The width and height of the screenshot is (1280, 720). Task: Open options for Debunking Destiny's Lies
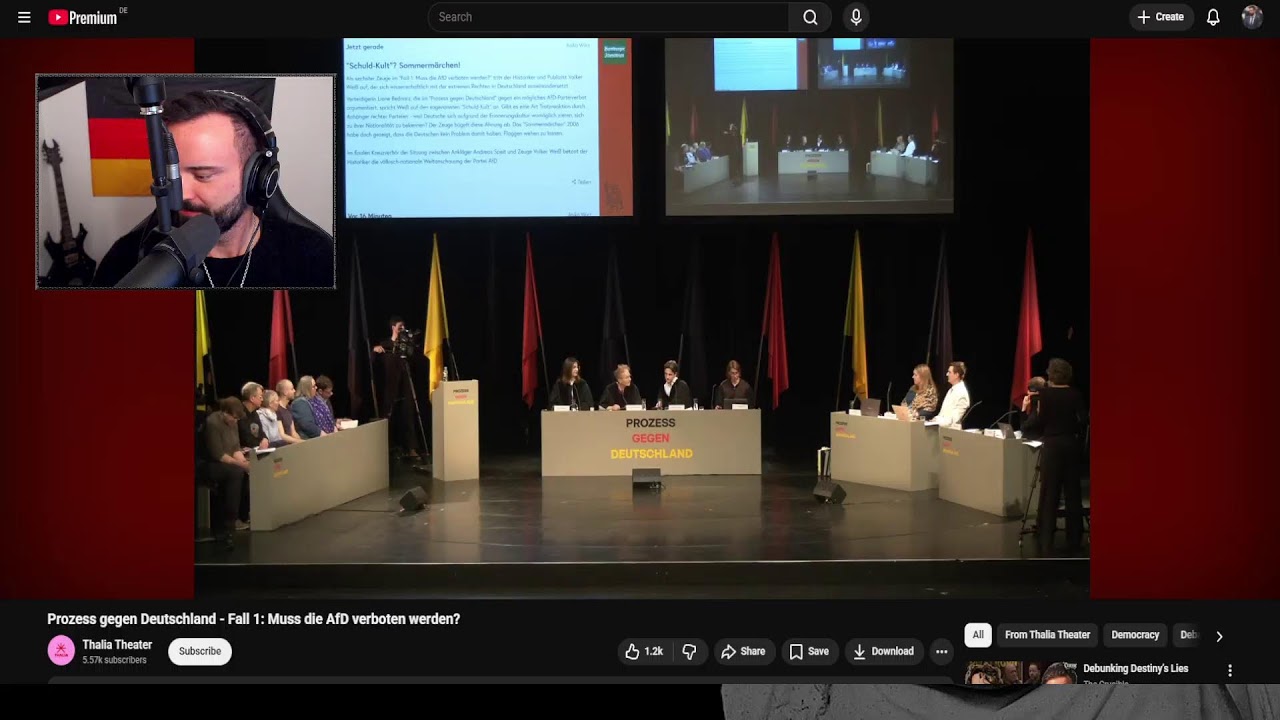1230,670
